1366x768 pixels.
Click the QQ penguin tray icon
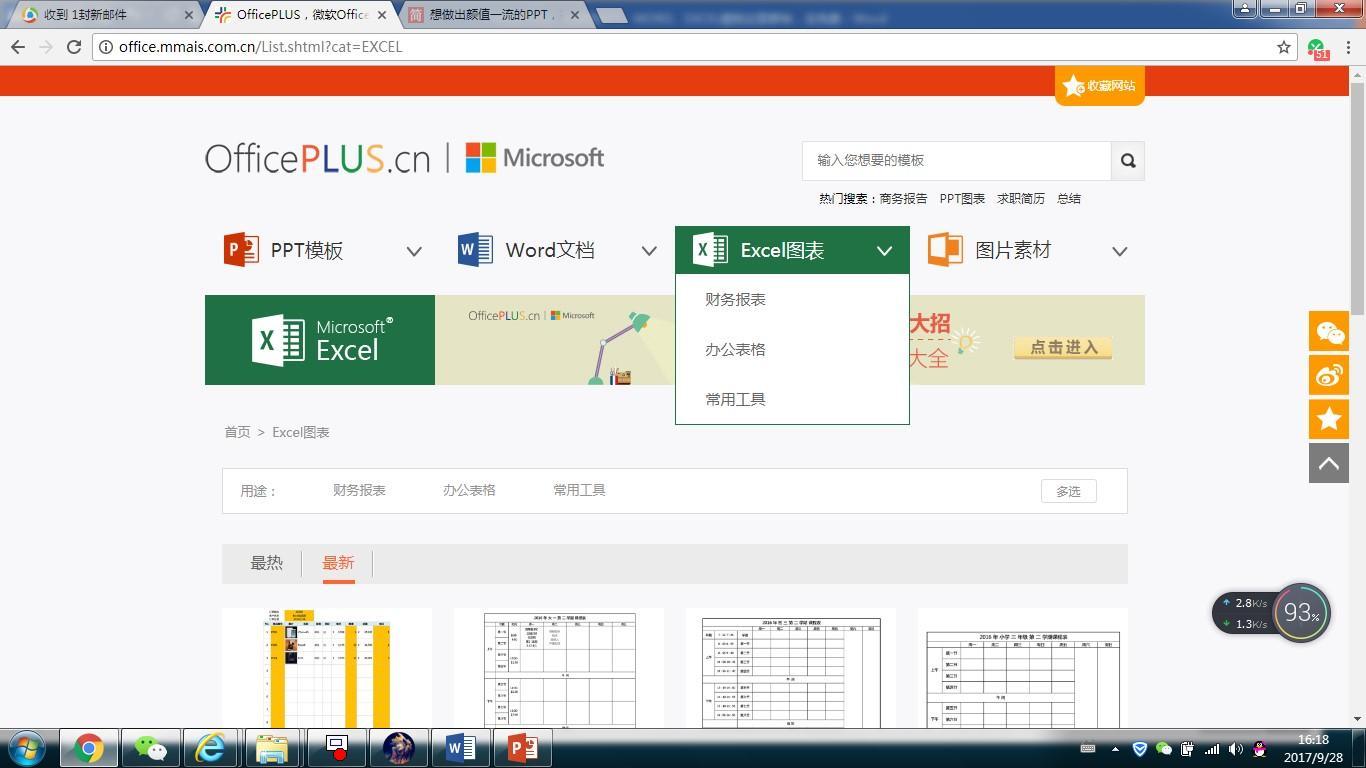(1260, 749)
